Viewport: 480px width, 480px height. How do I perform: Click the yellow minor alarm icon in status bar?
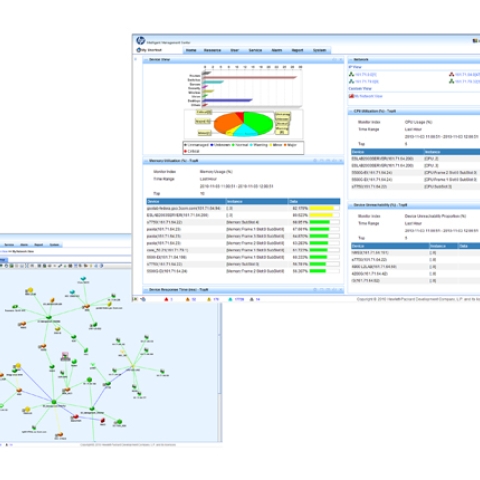(209, 299)
